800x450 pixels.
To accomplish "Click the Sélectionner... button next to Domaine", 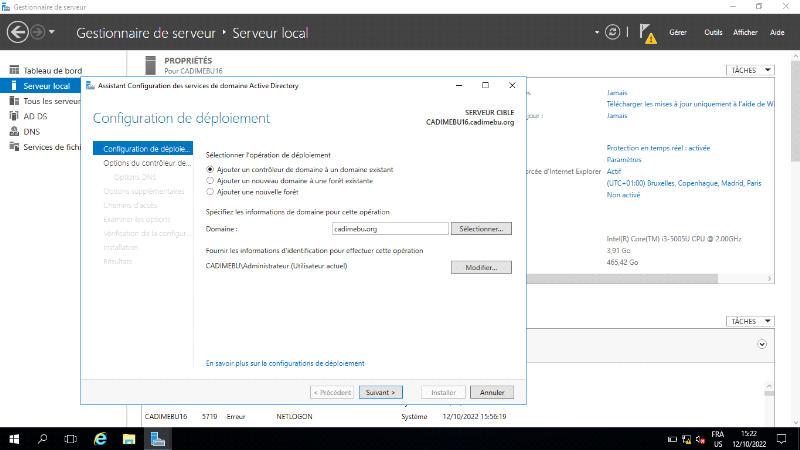I will pyautogui.click(x=481, y=229).
